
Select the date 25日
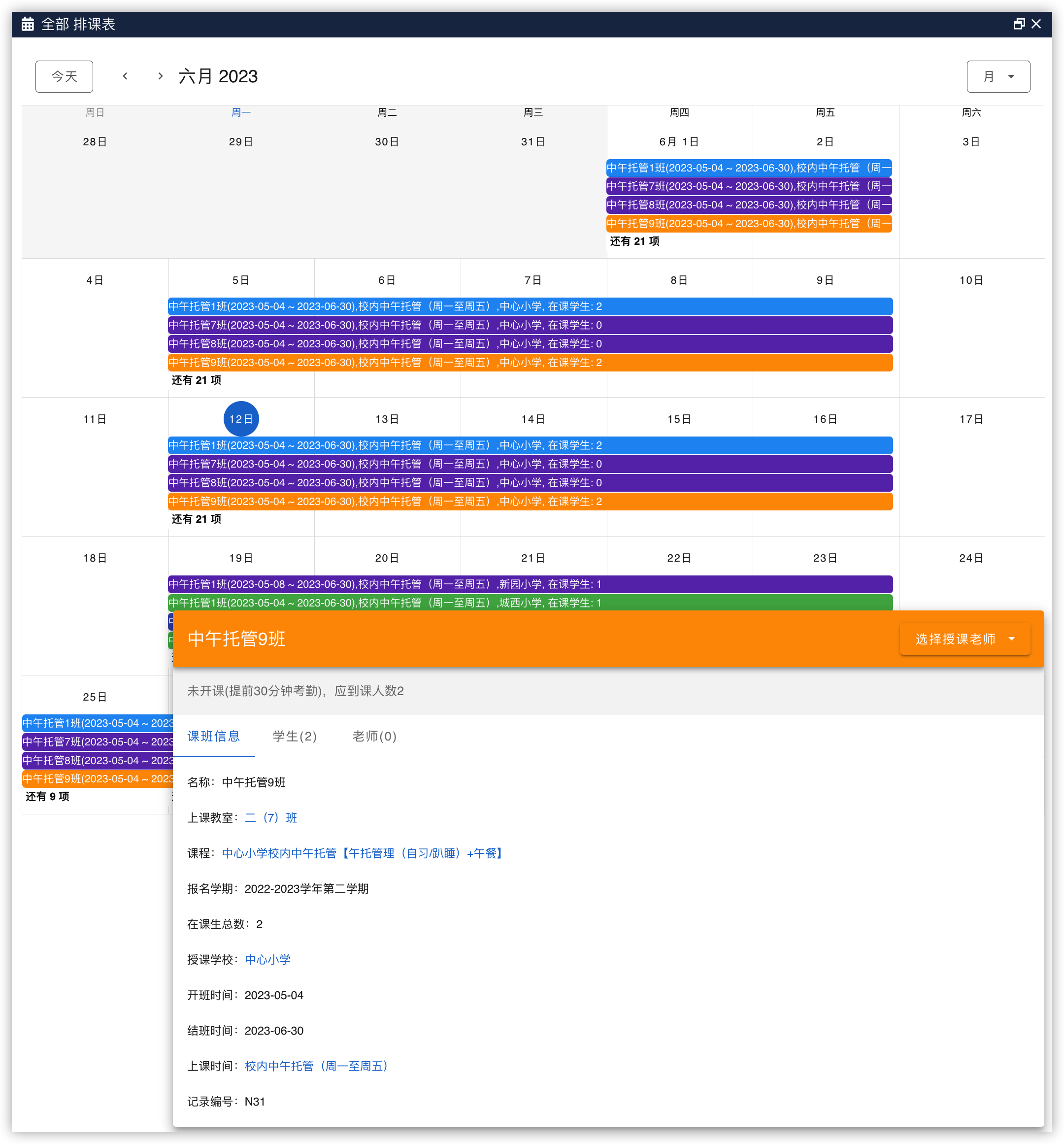(x=95, y=697)
